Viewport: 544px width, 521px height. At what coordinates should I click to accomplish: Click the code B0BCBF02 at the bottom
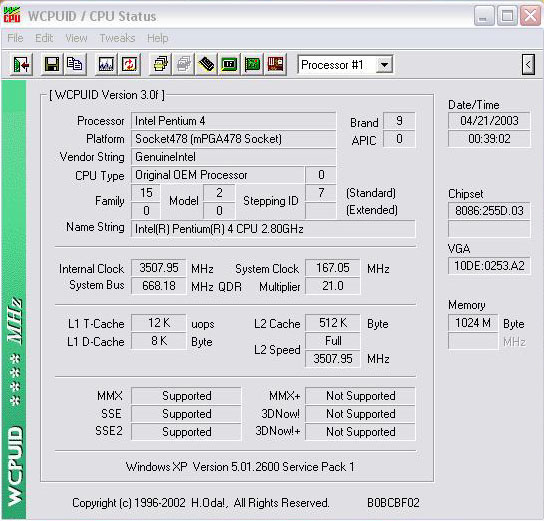[x=393, y=503]
